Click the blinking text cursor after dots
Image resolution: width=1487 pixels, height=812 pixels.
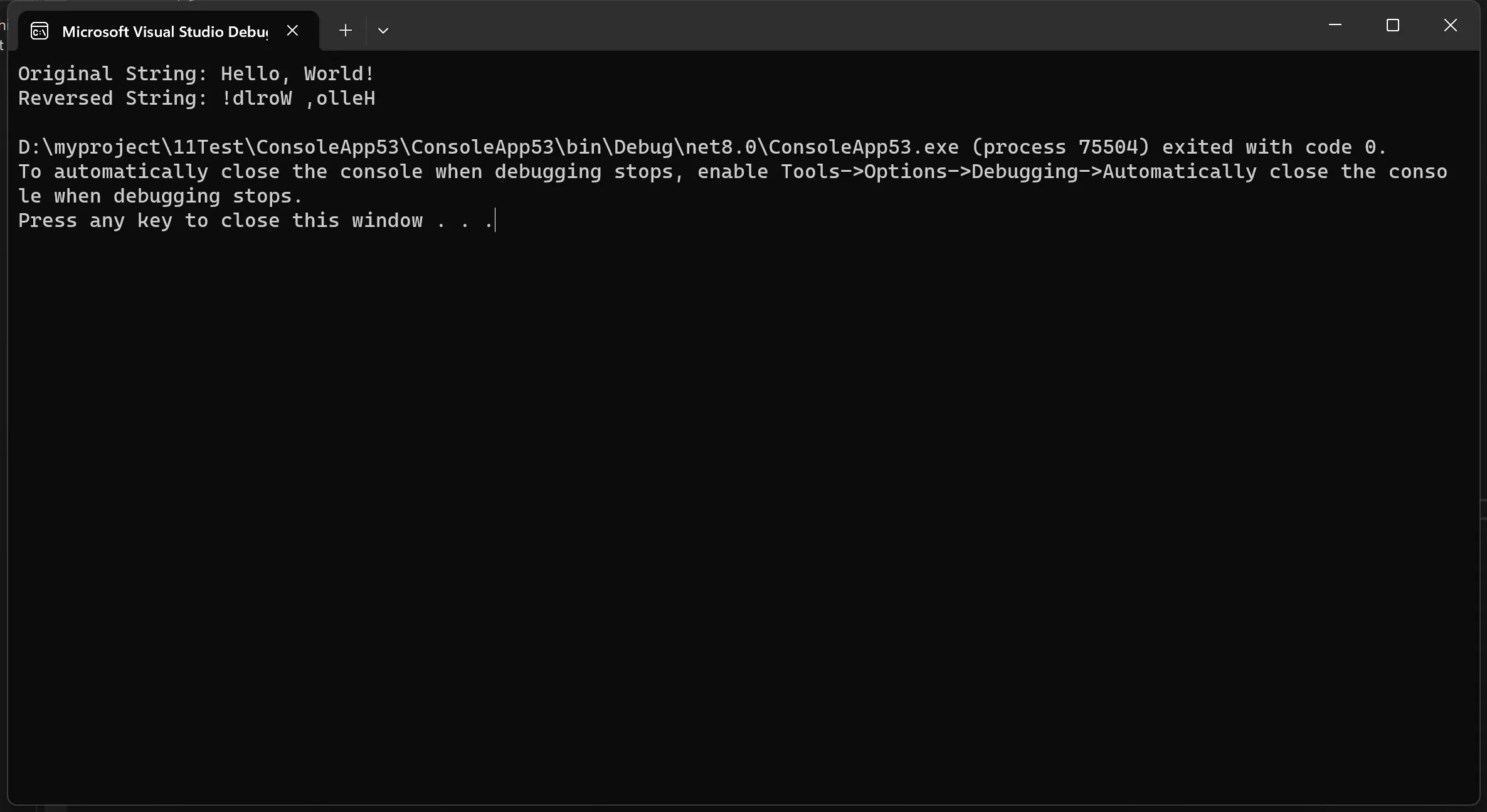(x=495, y=221)
